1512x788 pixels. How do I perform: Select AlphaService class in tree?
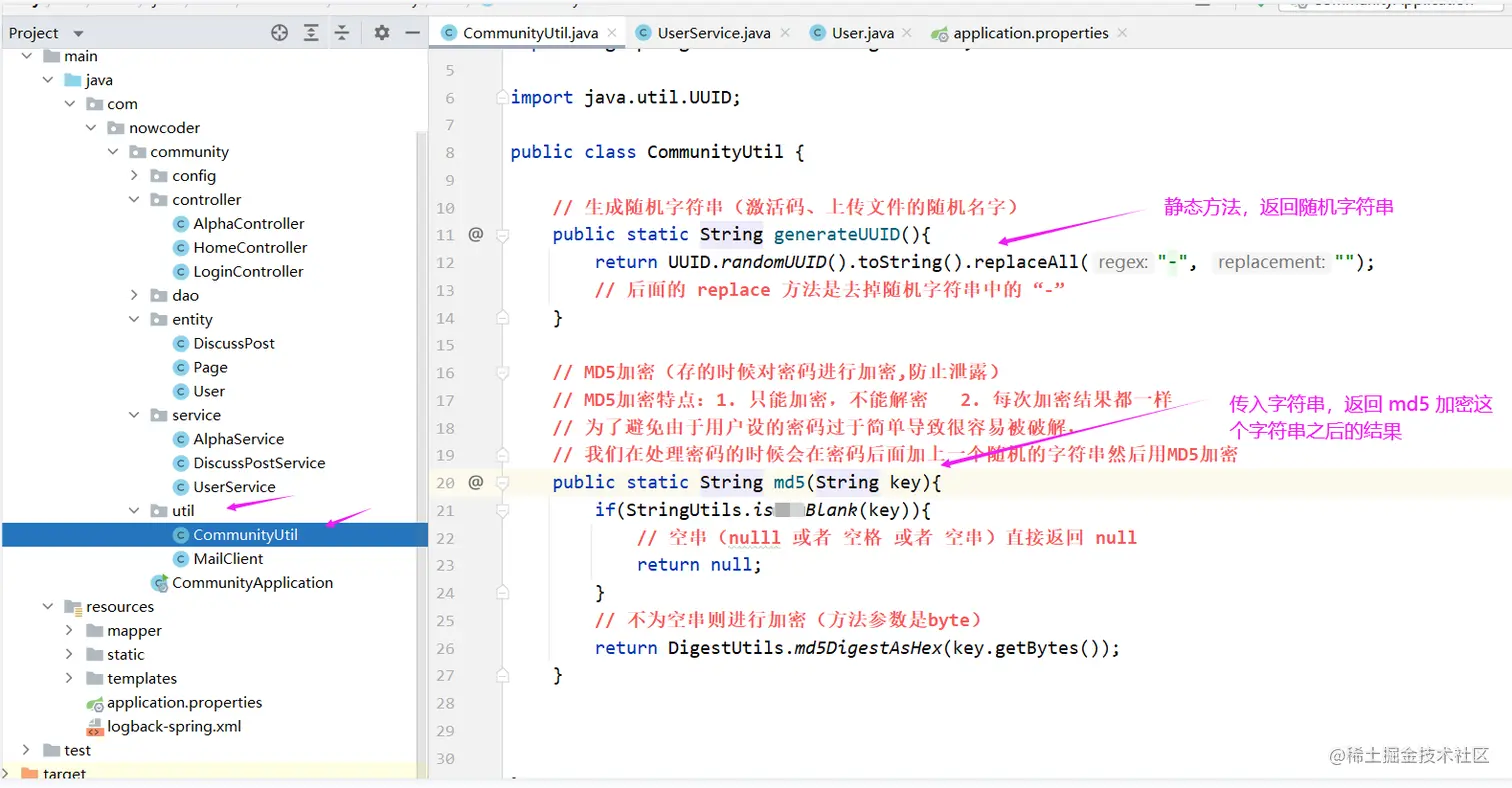coord(229,439)
